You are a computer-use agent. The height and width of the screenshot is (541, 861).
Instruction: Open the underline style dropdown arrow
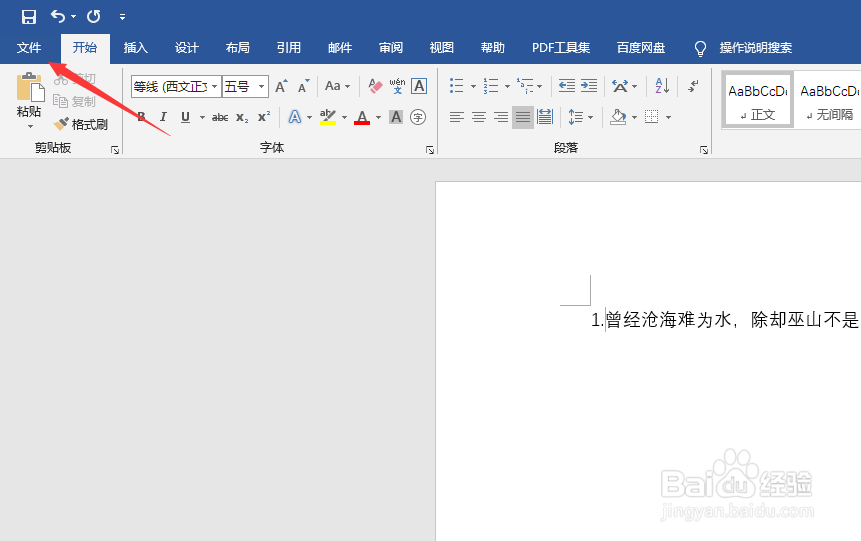tap(202, 118)
